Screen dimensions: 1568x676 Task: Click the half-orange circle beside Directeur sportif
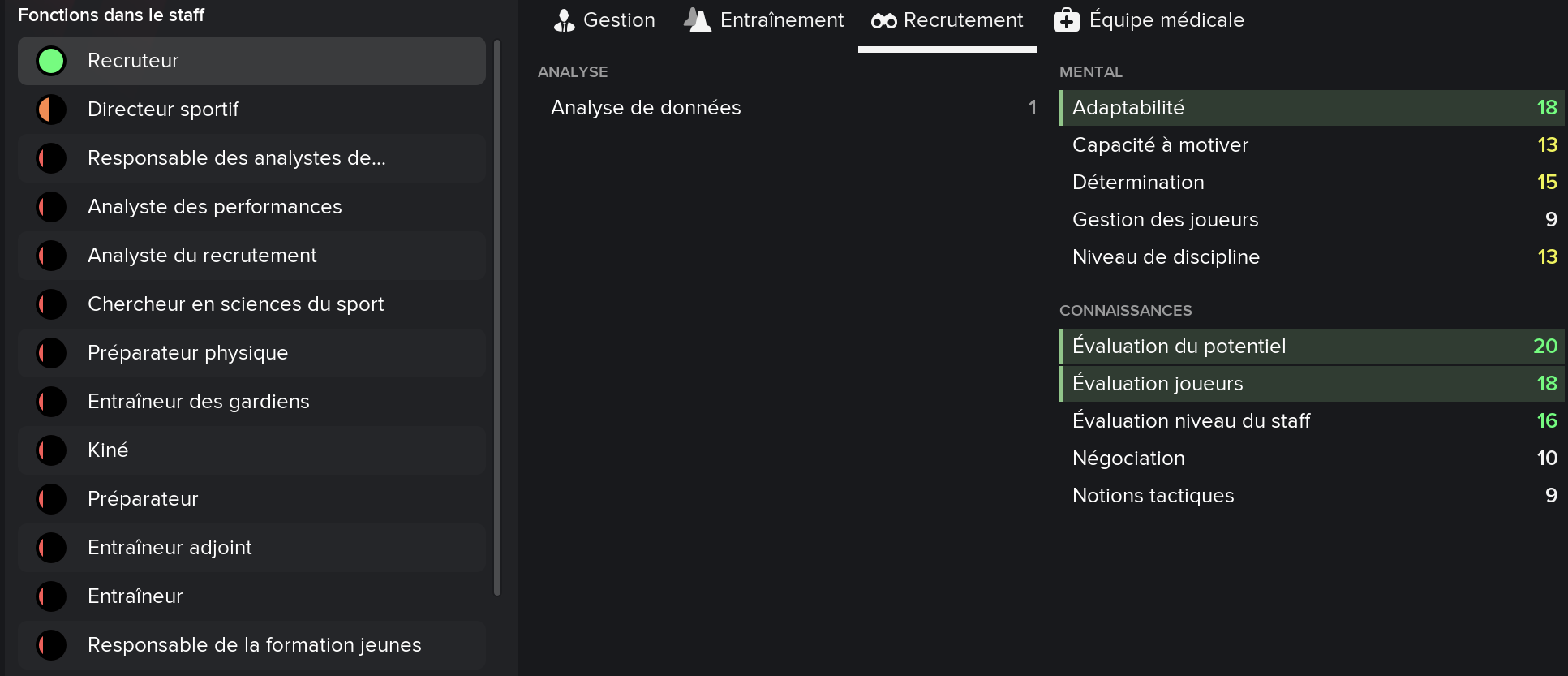[x=51, y=110]
